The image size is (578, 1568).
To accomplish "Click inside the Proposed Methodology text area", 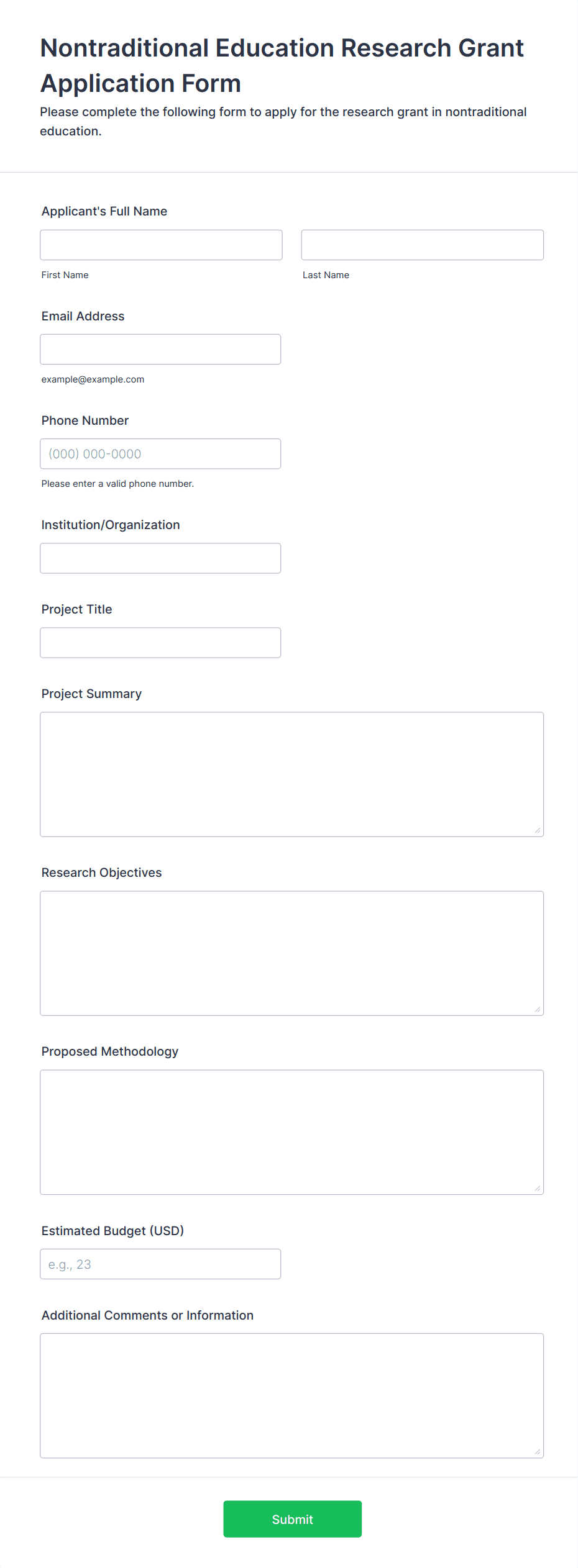I will (291, 1131).
